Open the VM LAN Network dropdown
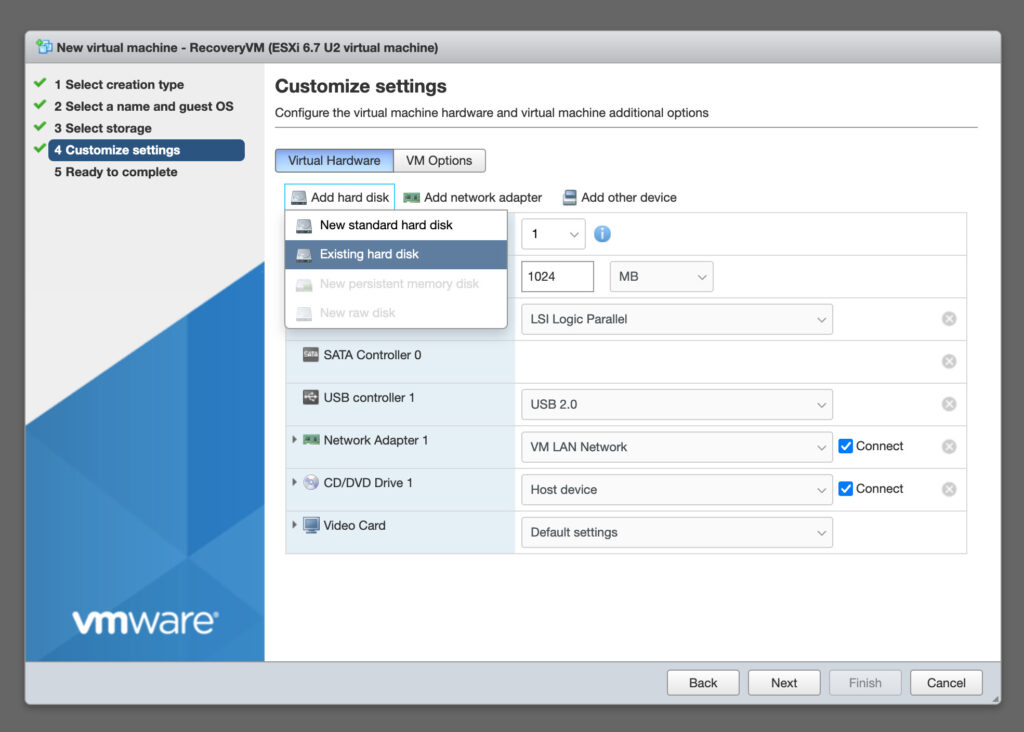This screenshot has width=1024, height=732. (677, 447)
